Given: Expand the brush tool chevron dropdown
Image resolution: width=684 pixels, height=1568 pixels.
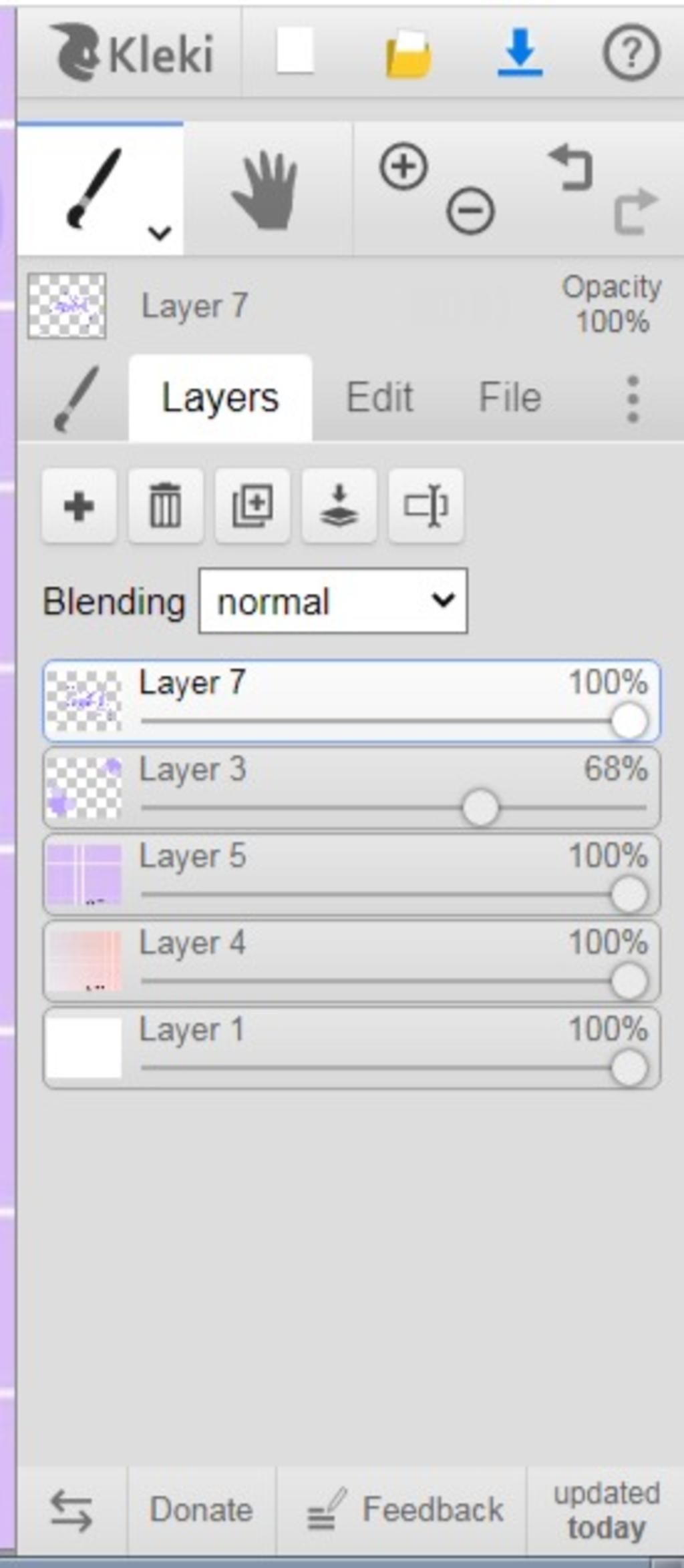Looking at the screenshot, I should (160, 232).
